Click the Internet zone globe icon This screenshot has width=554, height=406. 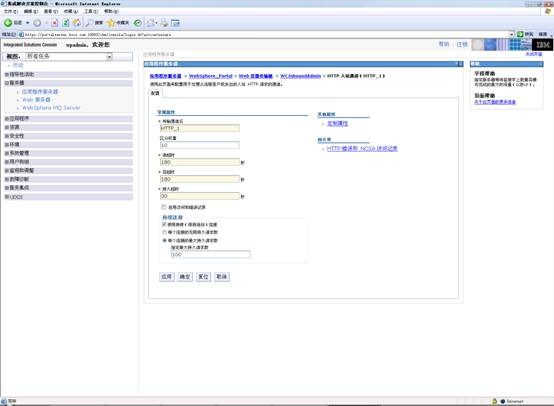pos(503,401)
